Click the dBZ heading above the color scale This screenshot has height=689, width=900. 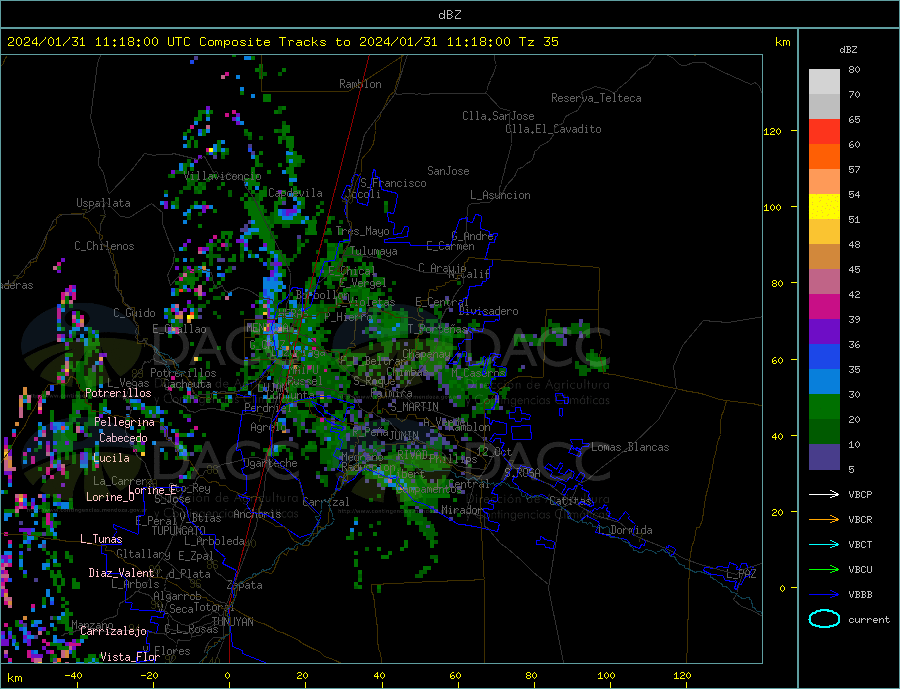point(848,50)
